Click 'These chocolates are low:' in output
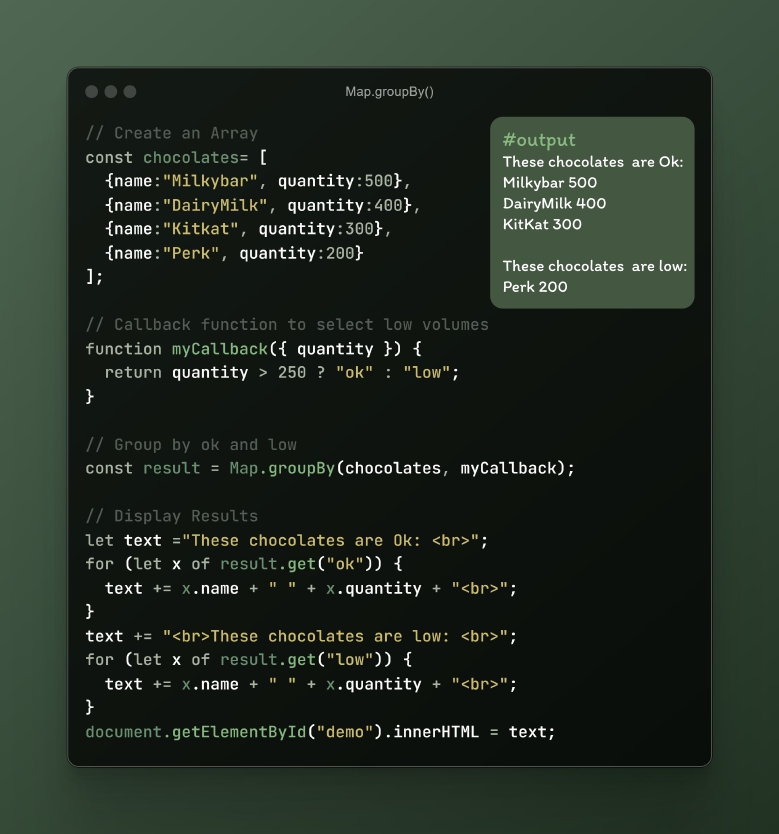The width and height of the screenshot is (779, 834). click(x=595, y=266)
